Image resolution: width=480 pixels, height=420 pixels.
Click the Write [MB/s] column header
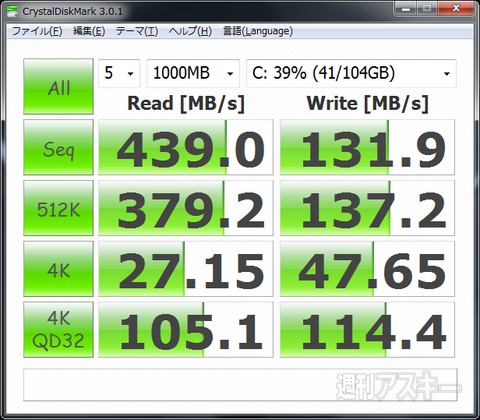tap(367, 103)
